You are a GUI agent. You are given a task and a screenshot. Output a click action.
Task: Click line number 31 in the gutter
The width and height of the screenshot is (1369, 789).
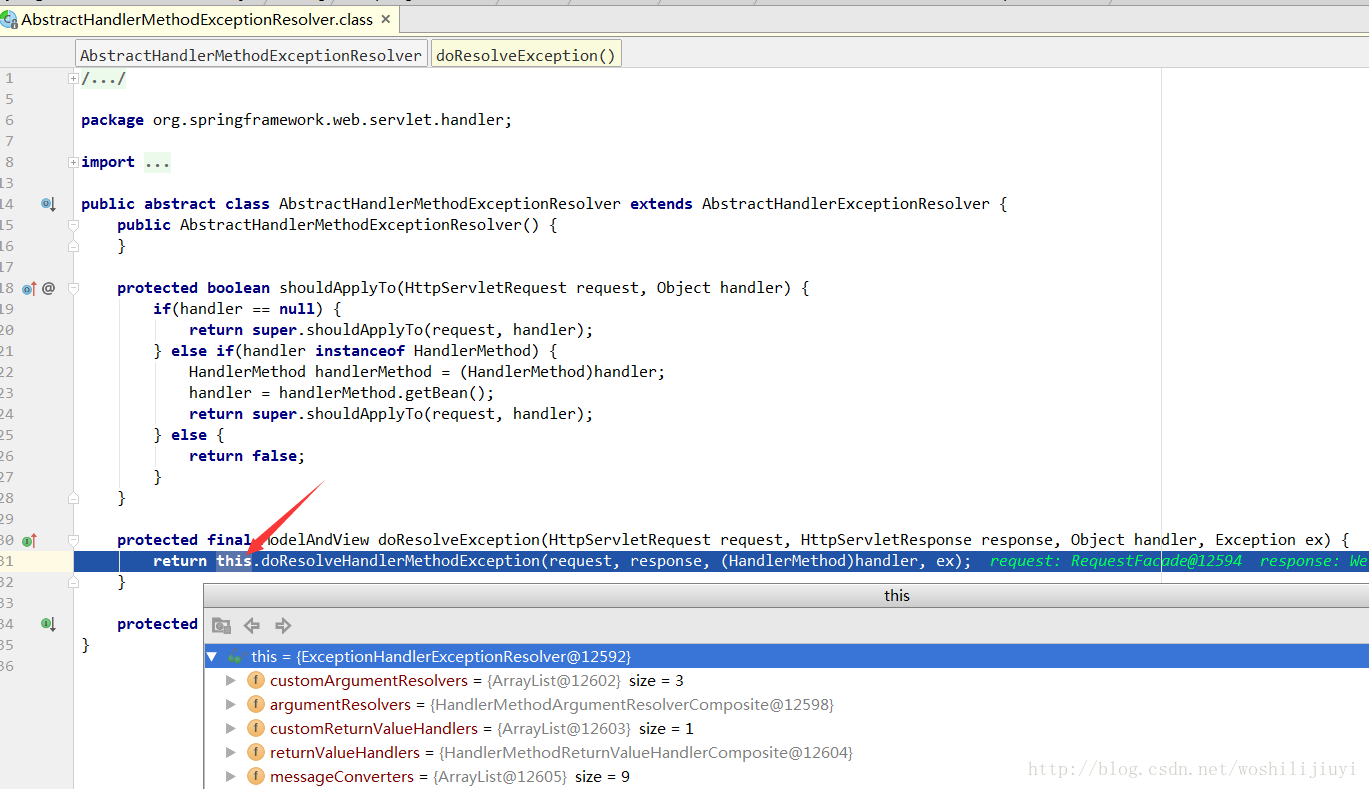click(x=8, y=561)
